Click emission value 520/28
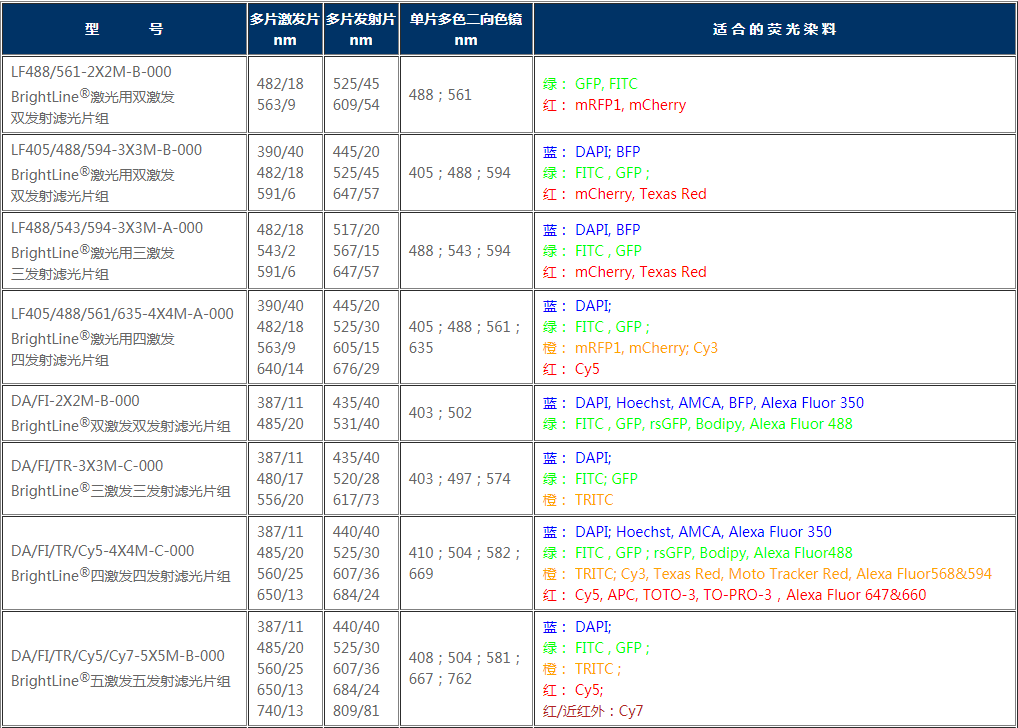 click(356, 479)
